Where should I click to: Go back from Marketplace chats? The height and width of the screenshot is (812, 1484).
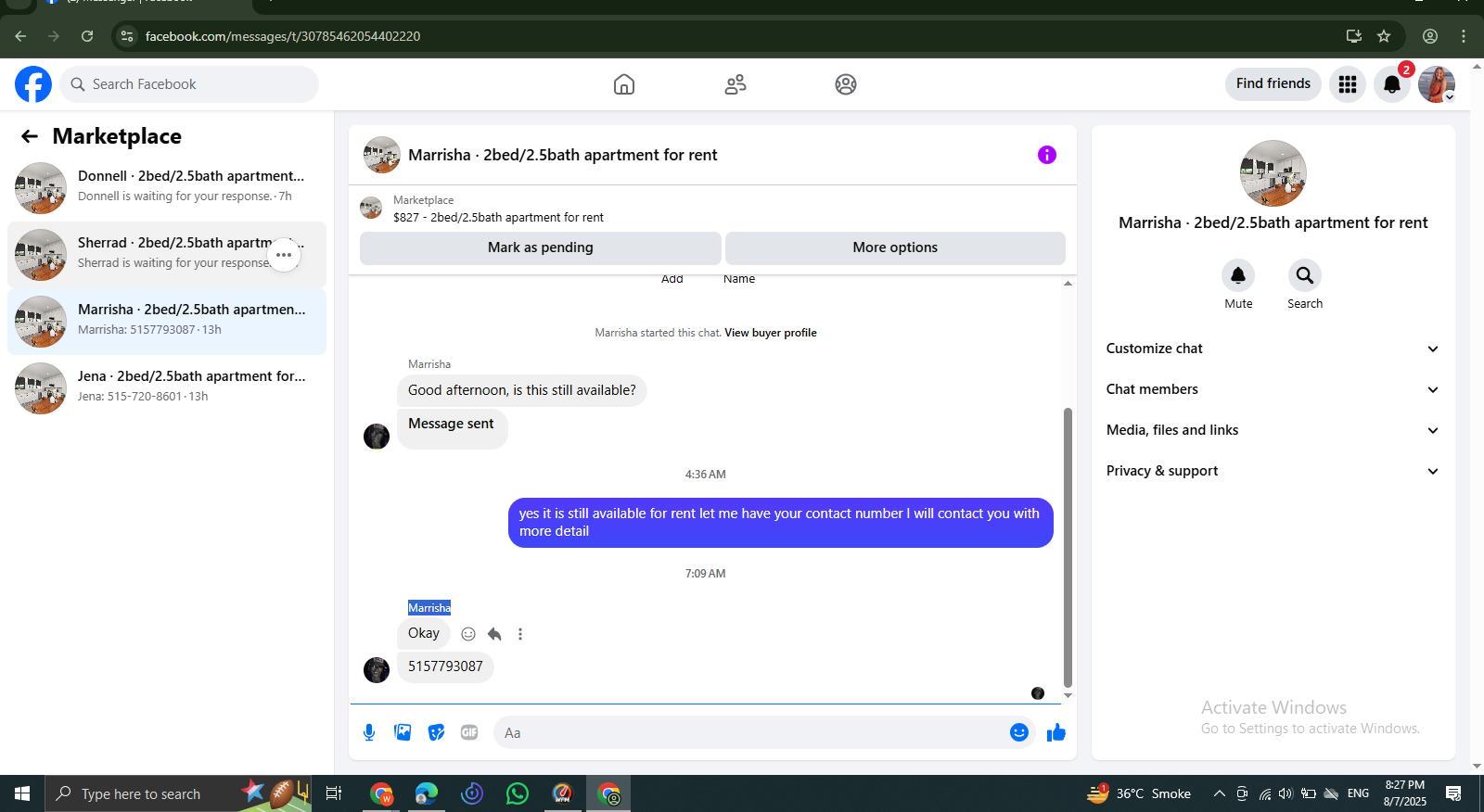coord(30,136)
